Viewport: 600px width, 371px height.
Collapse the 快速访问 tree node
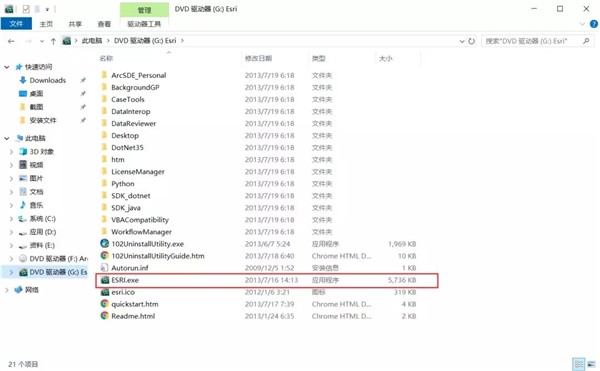click(x=7, y=67)
